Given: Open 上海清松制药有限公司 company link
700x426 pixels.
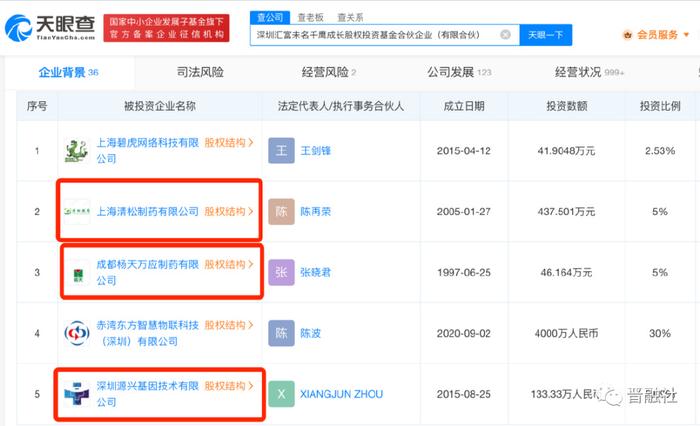Looking at the screenshot, I should tap(148, 212).
